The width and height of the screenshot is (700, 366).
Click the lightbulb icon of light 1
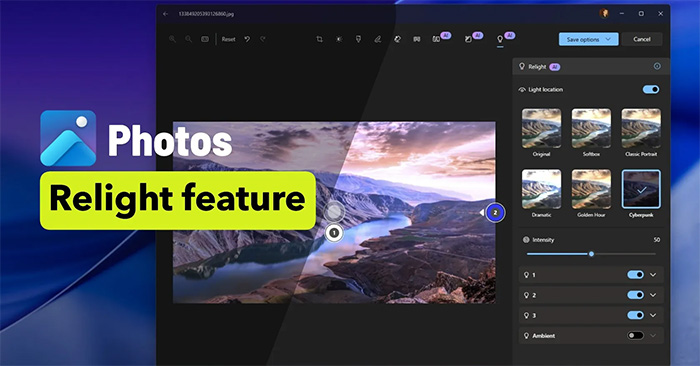pyautogui.click(x=526, y=275)
